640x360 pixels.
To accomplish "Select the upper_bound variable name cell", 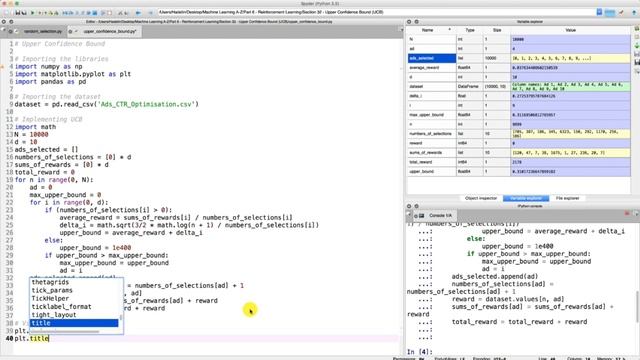I will coord(431,171).
